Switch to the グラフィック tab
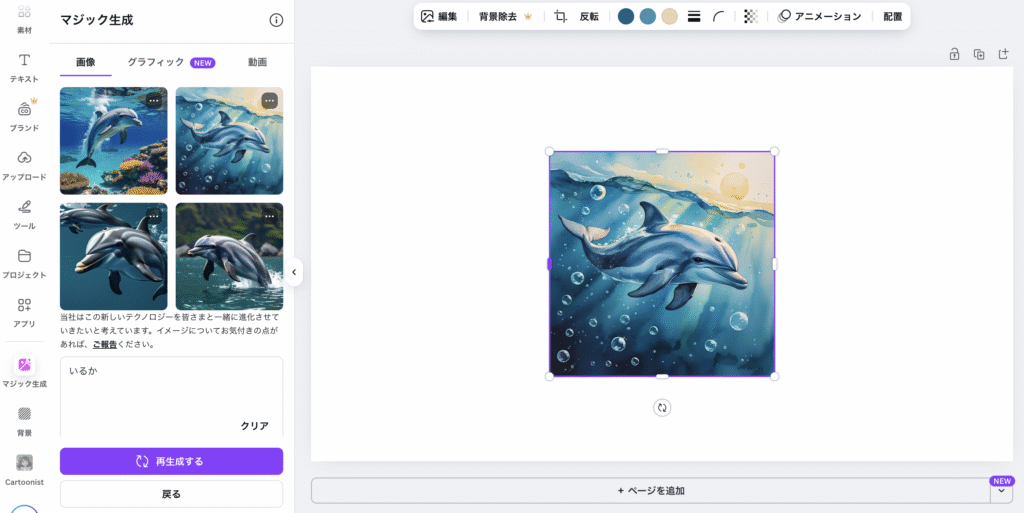Viewport: 1024px width, 513px height. [x=171, y=62]
